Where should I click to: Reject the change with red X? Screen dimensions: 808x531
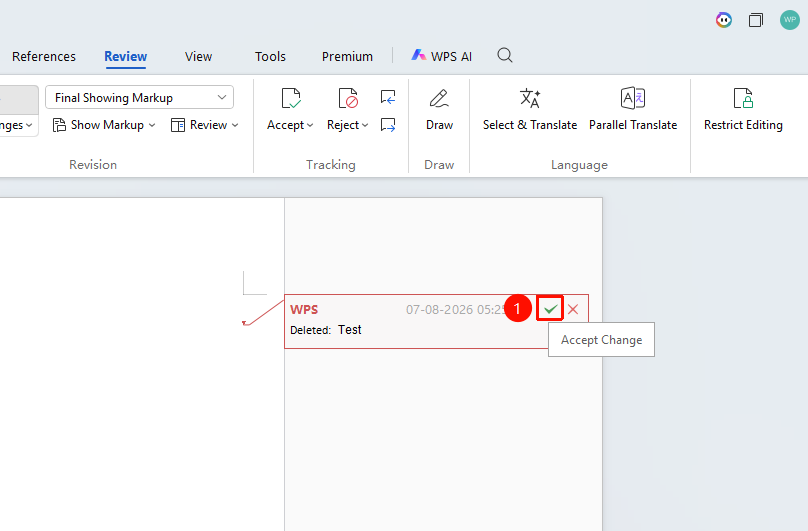573,309
